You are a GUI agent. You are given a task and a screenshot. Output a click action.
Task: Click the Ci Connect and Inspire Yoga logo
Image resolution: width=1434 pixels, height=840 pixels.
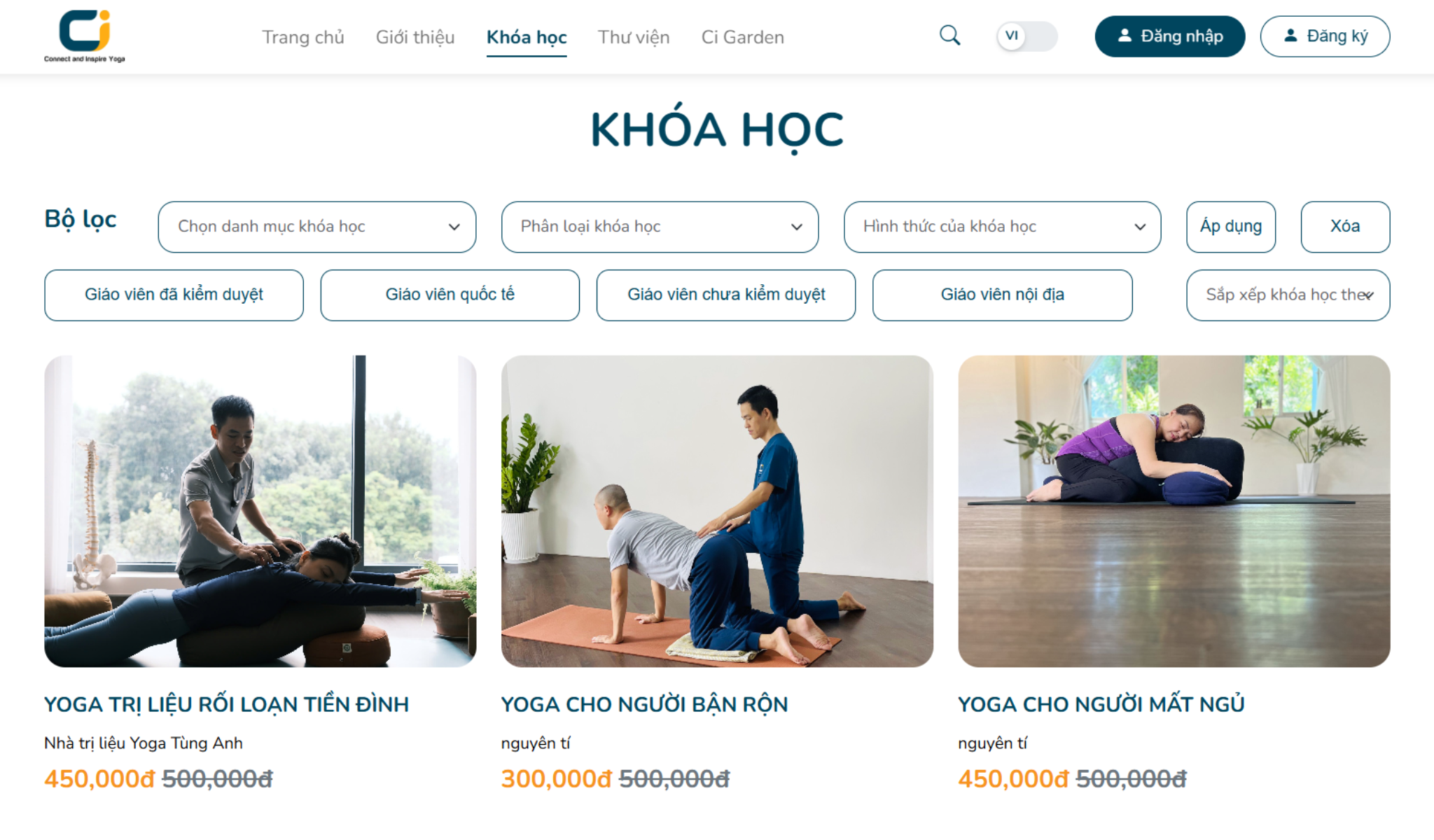[85, 36]
